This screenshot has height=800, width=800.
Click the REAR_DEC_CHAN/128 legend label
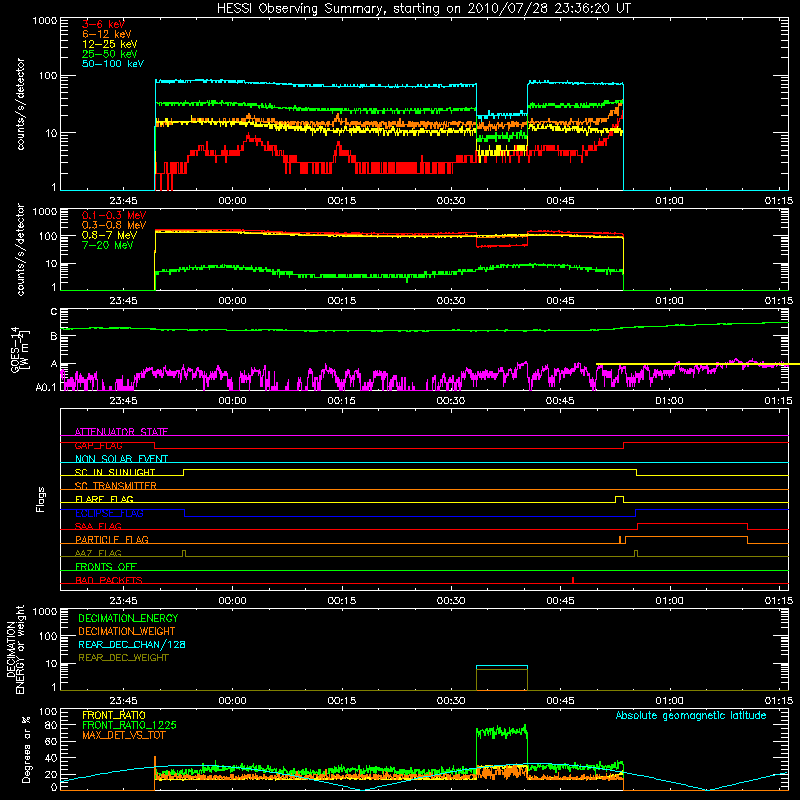[x=132, y=644]
